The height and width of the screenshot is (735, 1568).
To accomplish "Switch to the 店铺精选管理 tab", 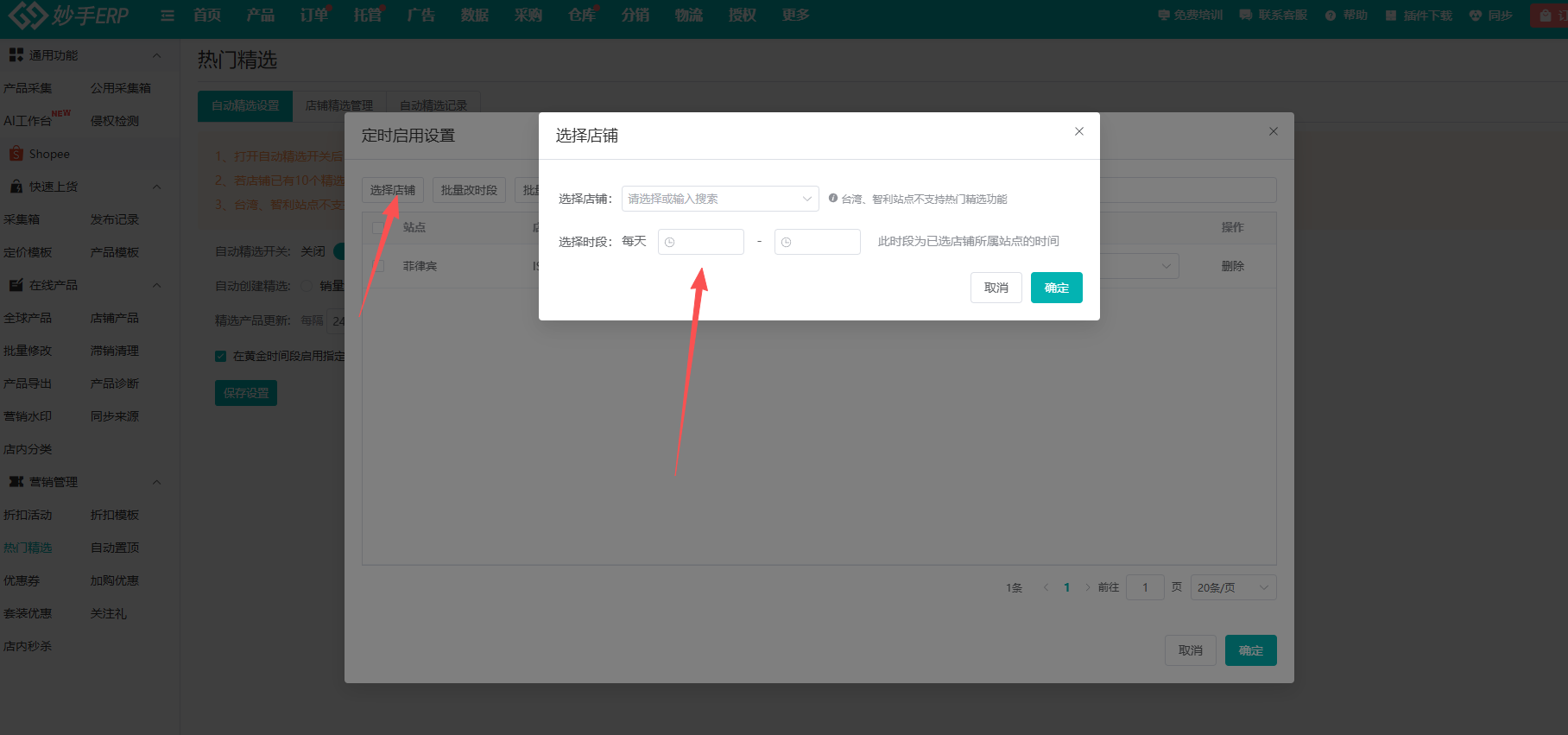I will point(339,105).
